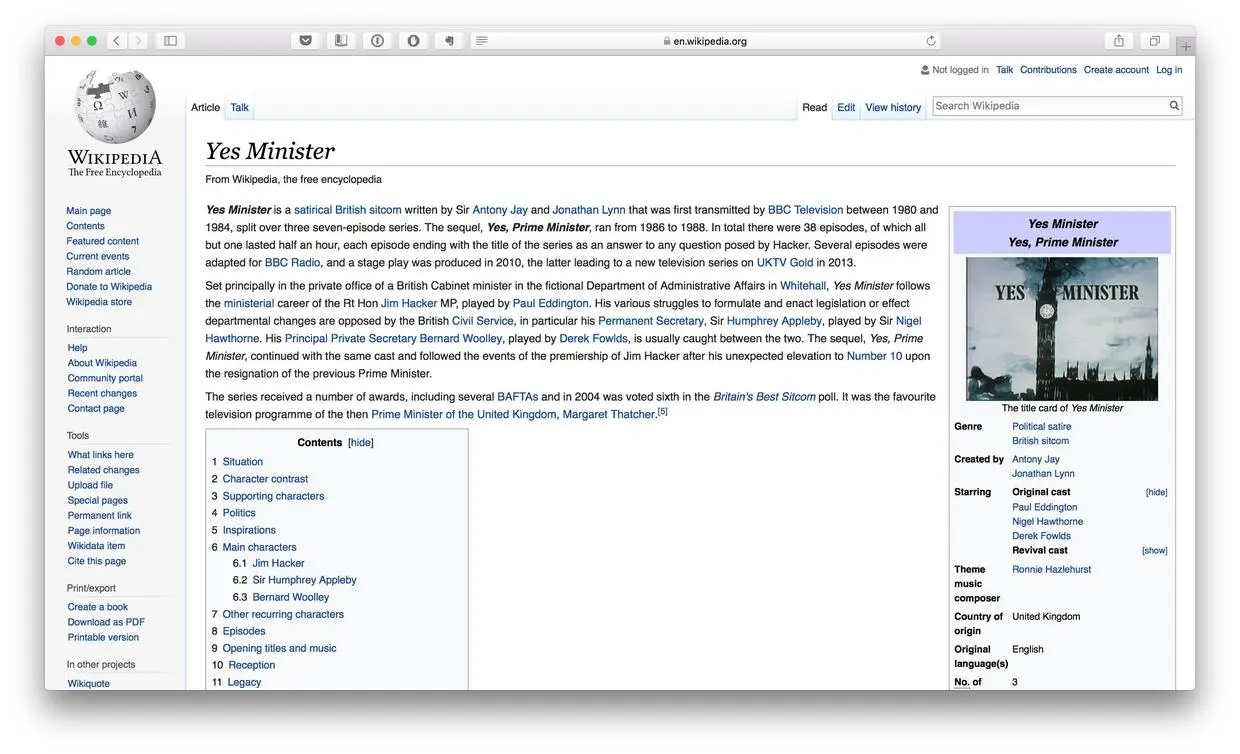This screenshot has height=754, width=1240.
Task: Select the Read tab
Action: 815,107
